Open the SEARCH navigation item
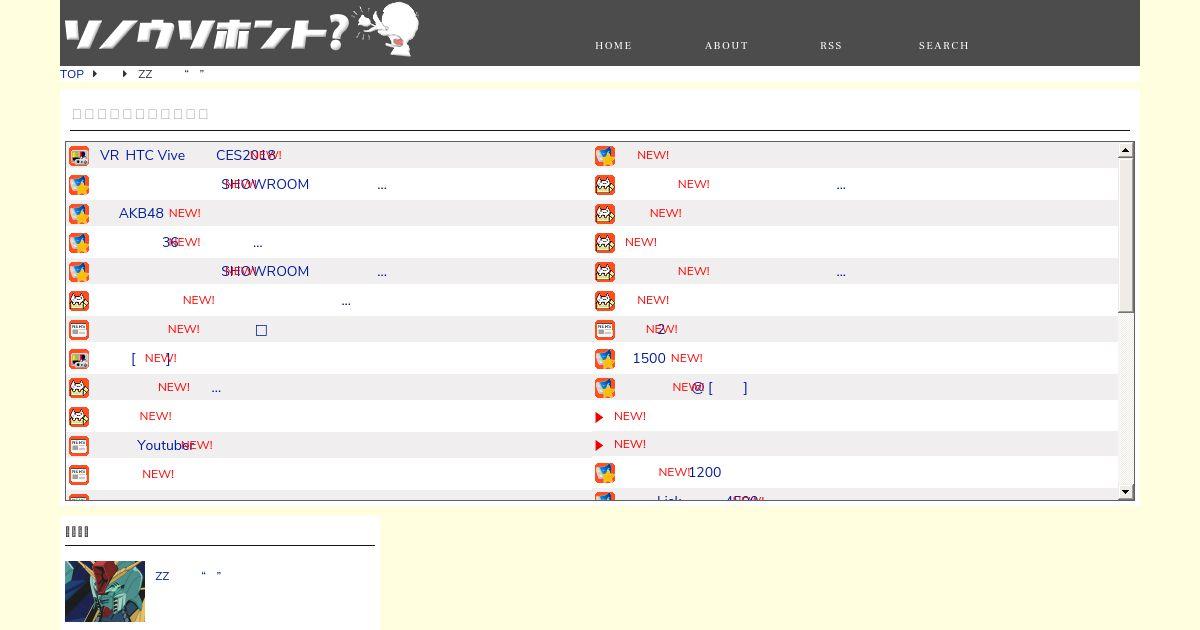This screenshot has height=630, width=1200. point(944,45)
